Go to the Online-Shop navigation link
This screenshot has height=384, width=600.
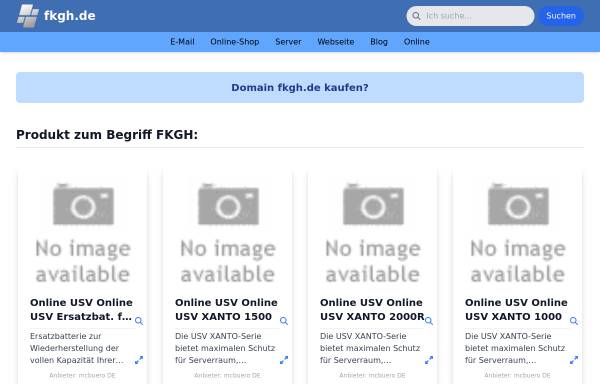pyautogui.click(x=235, y=42)
